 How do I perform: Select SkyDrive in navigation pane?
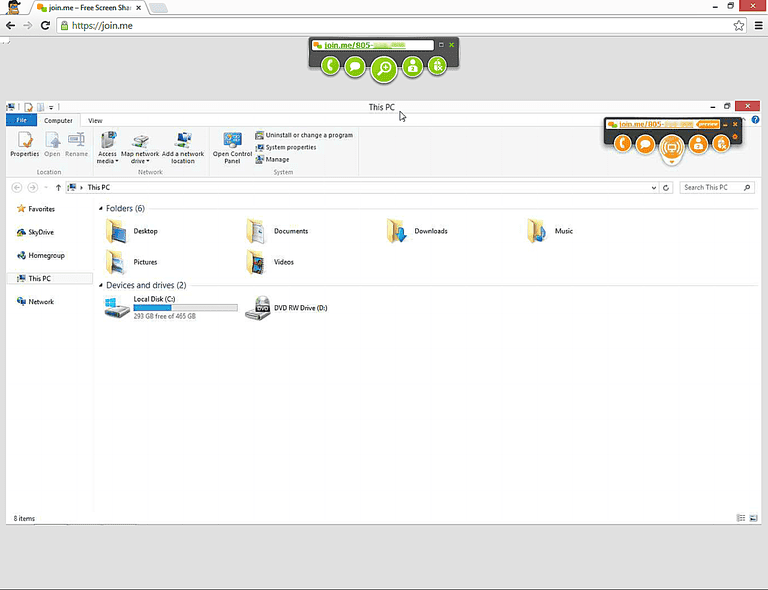(x=35, y=232)
